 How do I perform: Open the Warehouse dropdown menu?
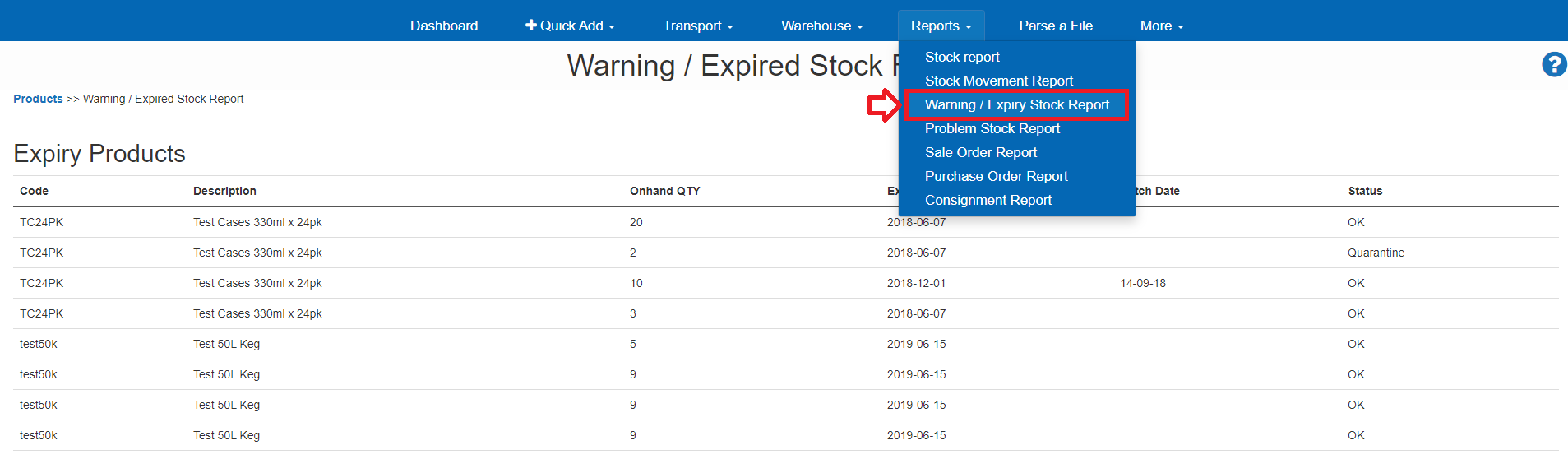point(821,25)
